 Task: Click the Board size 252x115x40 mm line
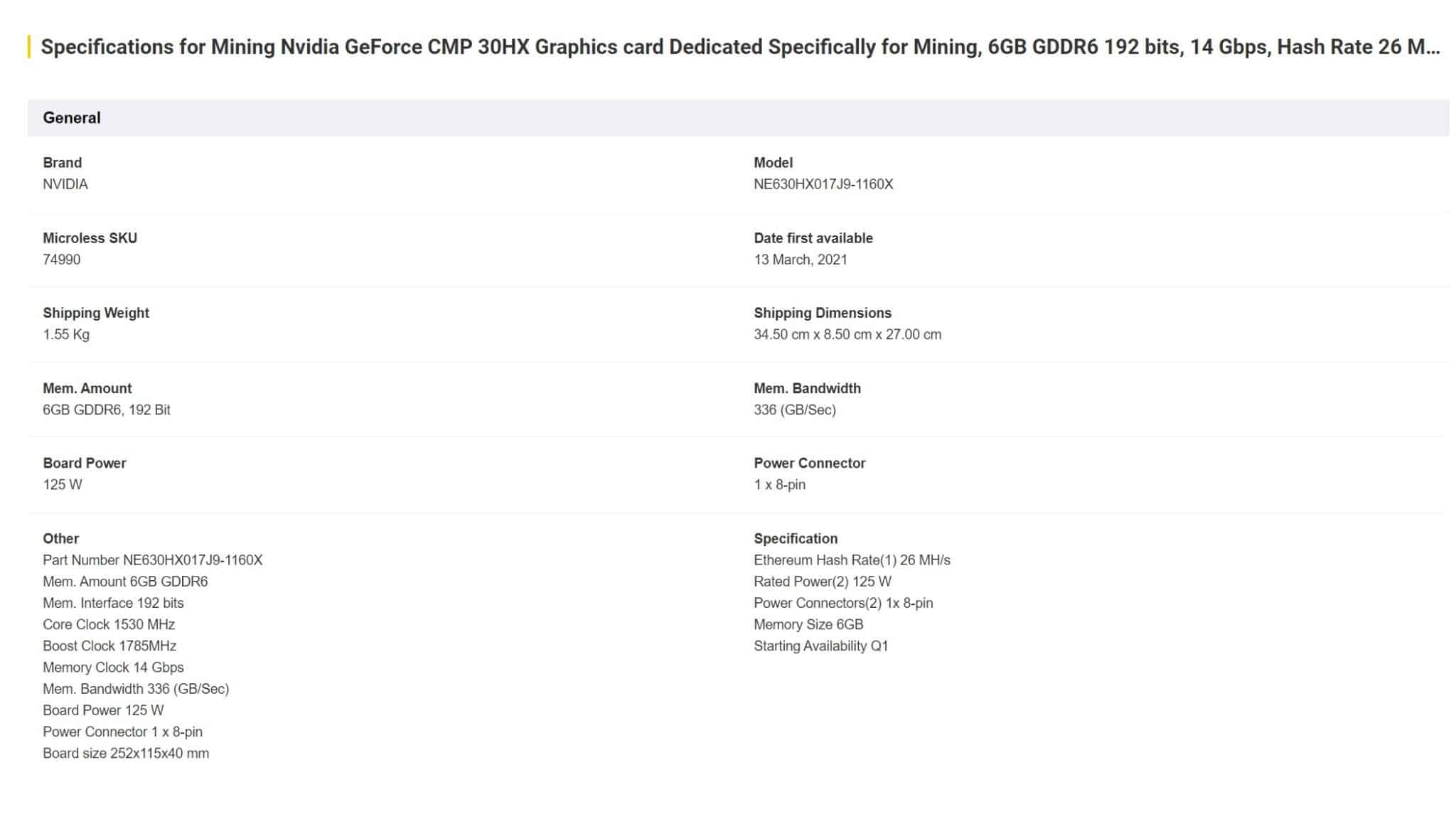click(126, 753)
